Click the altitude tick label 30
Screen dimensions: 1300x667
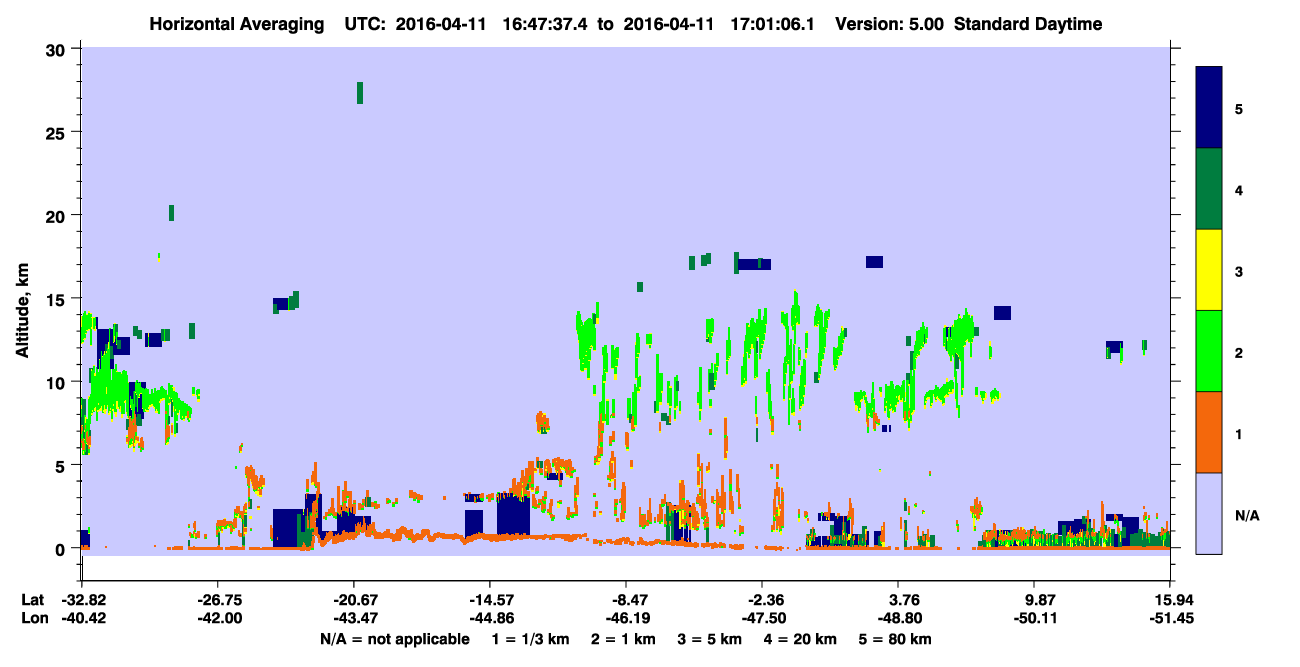[x=56, y=49]
